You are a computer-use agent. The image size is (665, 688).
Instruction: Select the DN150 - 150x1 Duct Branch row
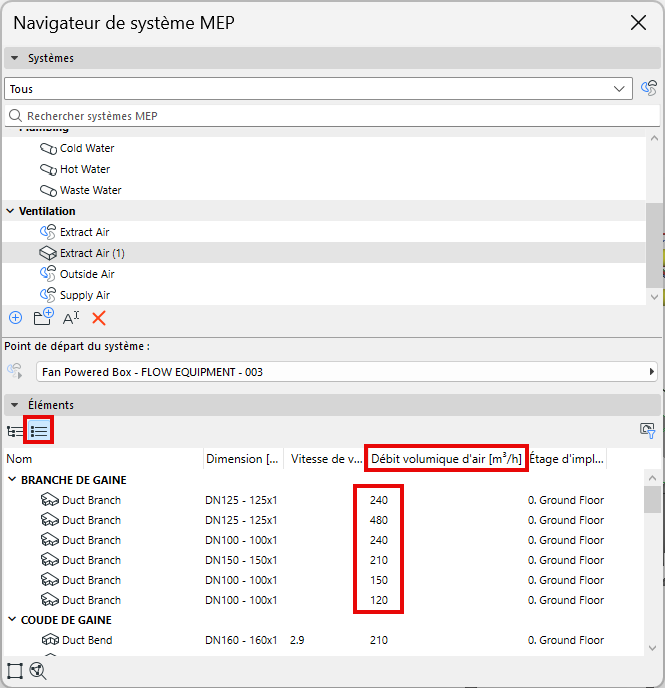click(323, 560)
